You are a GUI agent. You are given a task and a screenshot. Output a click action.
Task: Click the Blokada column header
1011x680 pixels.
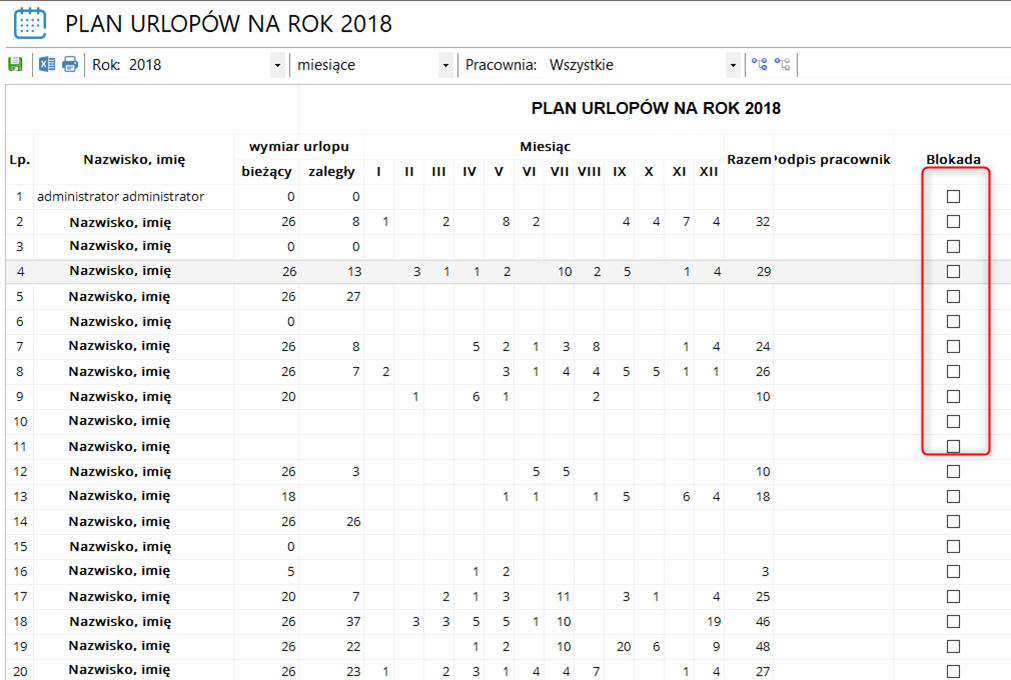point(953,159)
